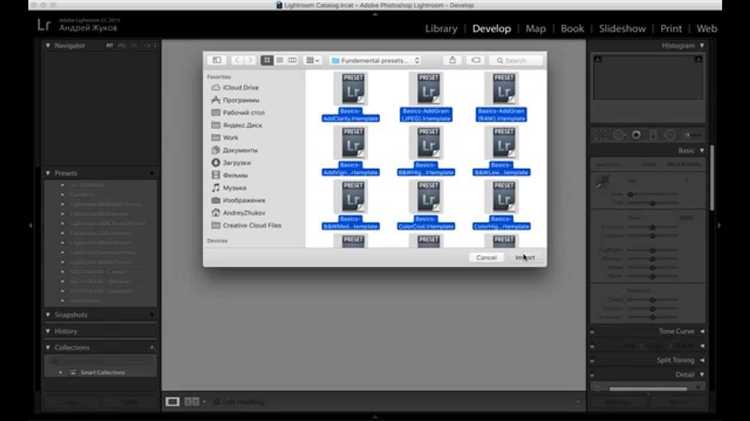Expand Smart Collections in Collections panel
750x421 pixels.
tap(61, 372)
